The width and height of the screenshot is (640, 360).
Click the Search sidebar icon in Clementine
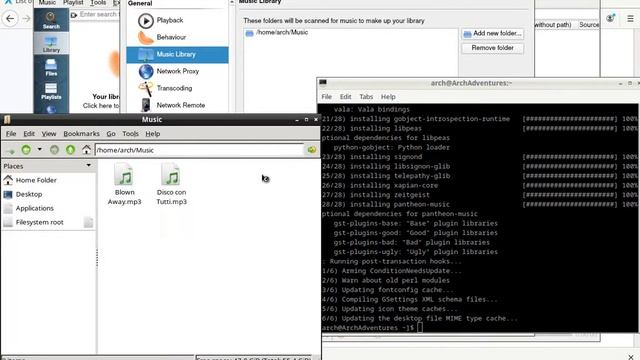51,20
